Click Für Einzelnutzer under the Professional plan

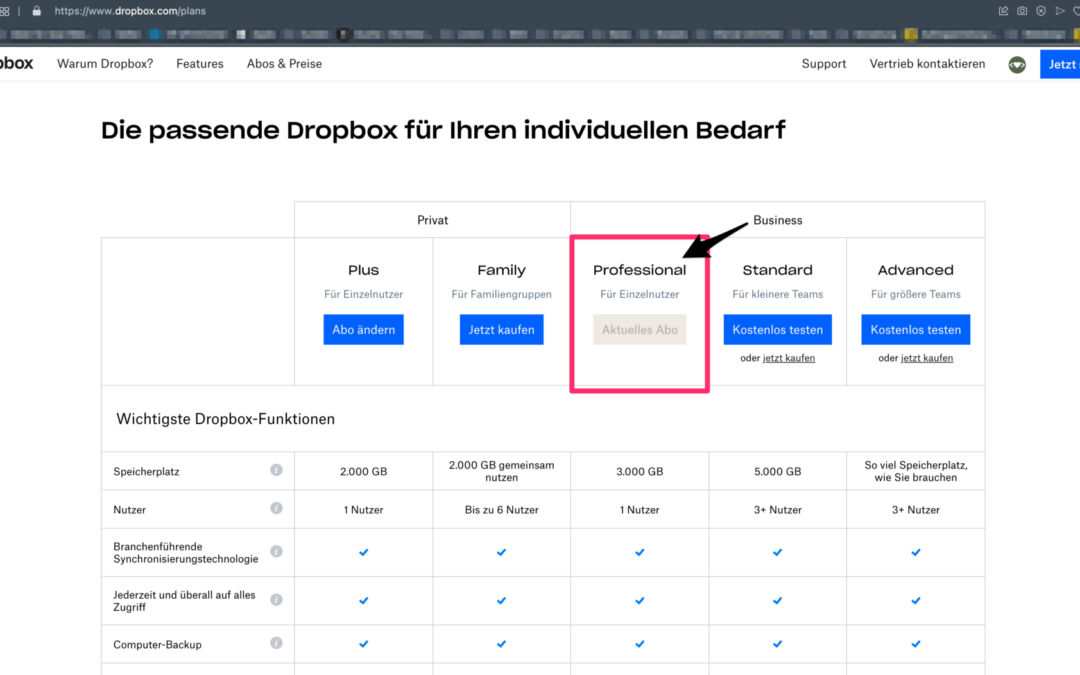[x=640, y=294]
